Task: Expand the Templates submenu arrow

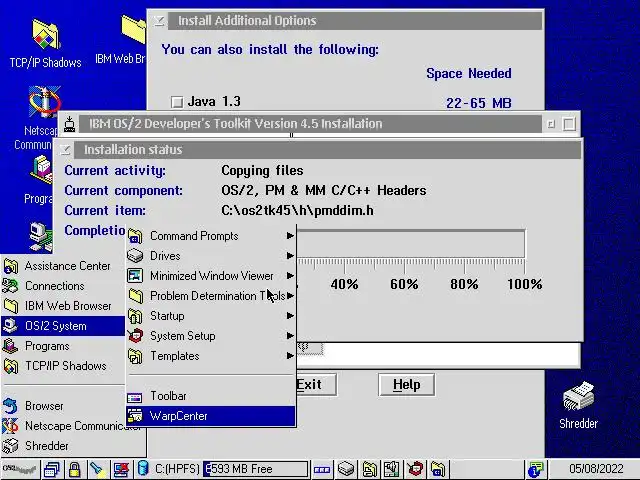Action: 290,356
